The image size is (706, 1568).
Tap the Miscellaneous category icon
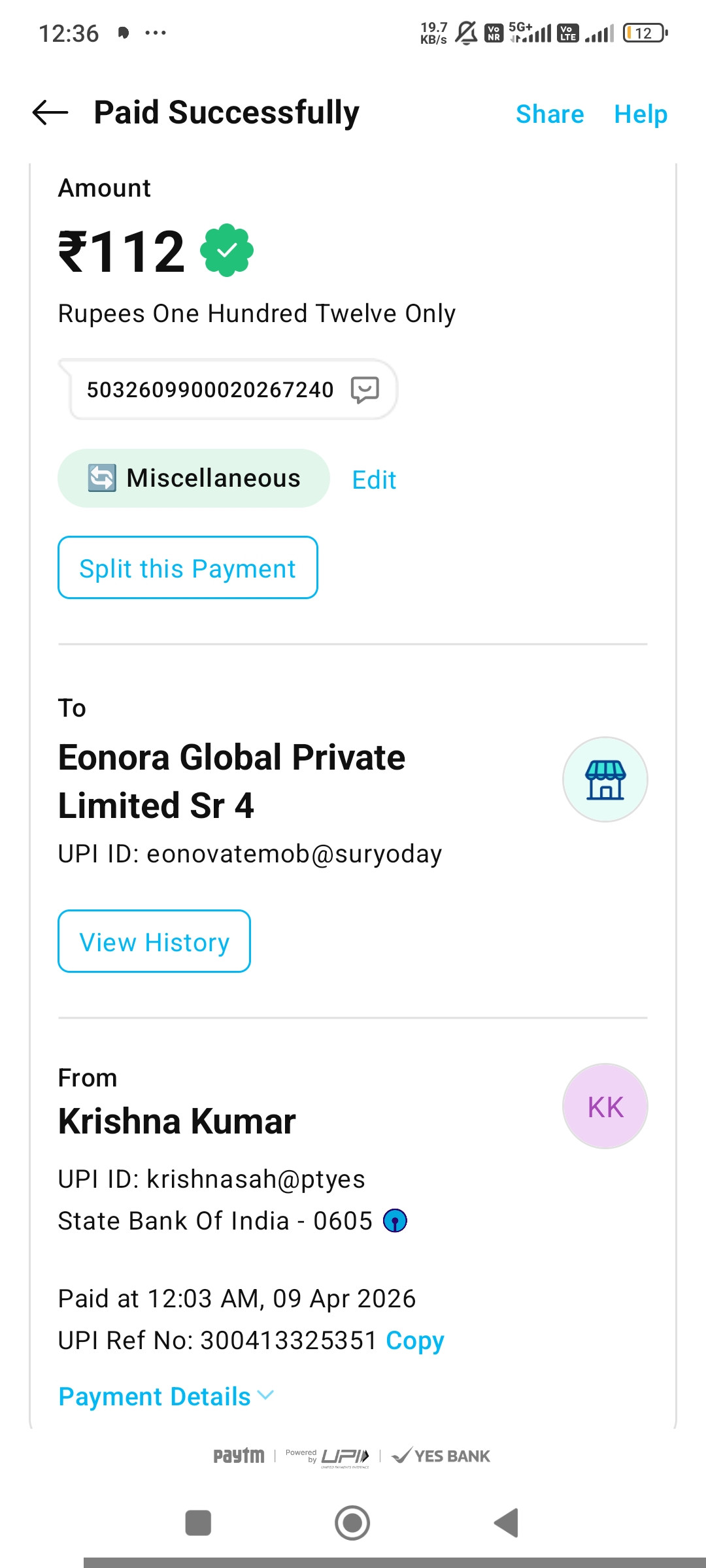(102, 478)
